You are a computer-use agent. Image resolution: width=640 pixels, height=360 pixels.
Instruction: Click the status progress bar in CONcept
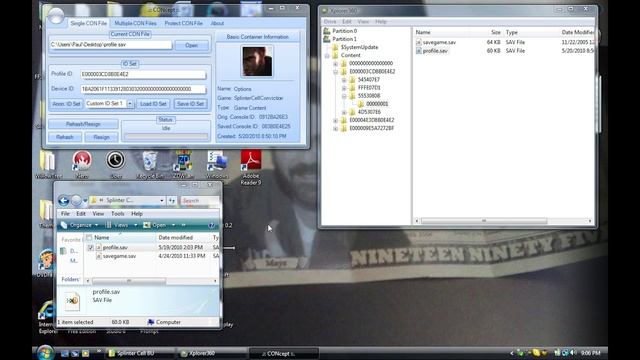click(x=166, y=137)
